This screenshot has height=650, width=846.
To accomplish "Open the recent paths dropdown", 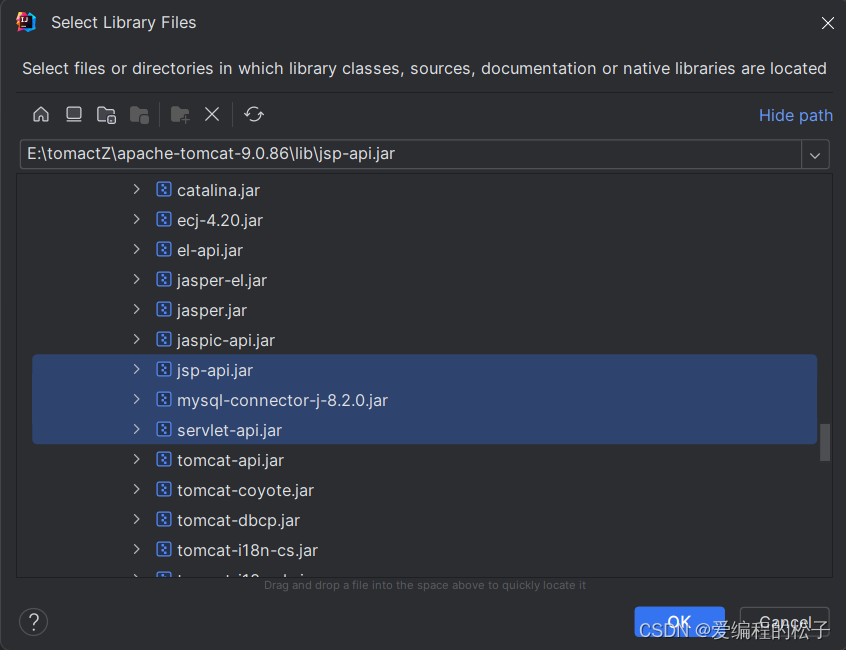I will pyautogui.click(x=815, y=155).
